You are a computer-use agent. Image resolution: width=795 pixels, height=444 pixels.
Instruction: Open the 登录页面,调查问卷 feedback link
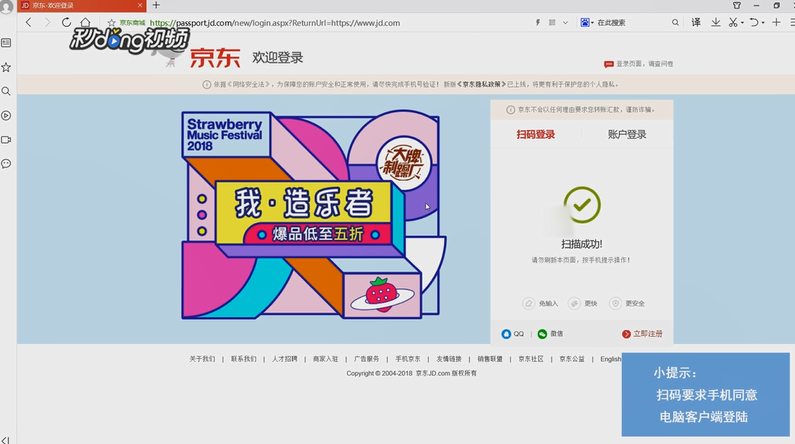[x=639, y=64]
